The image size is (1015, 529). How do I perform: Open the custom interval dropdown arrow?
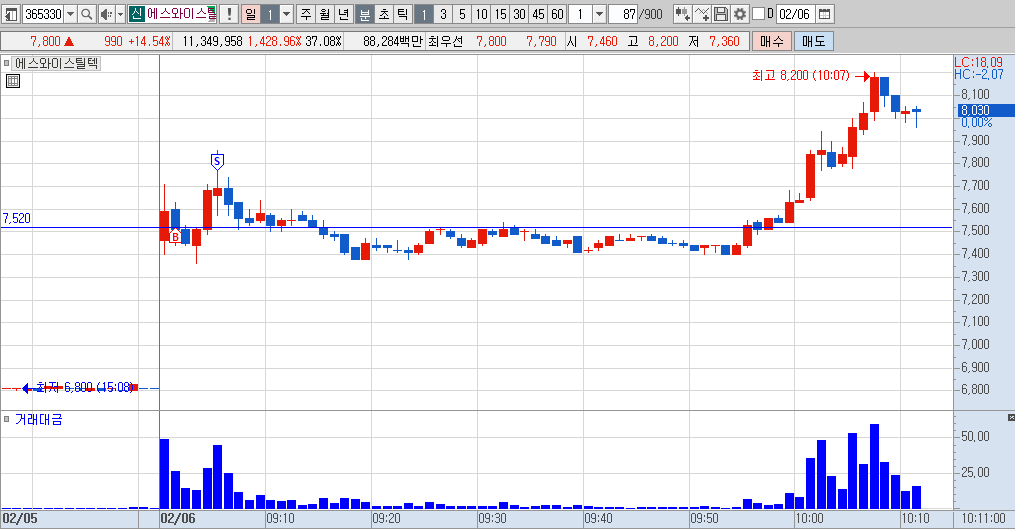tap(599, 14)
